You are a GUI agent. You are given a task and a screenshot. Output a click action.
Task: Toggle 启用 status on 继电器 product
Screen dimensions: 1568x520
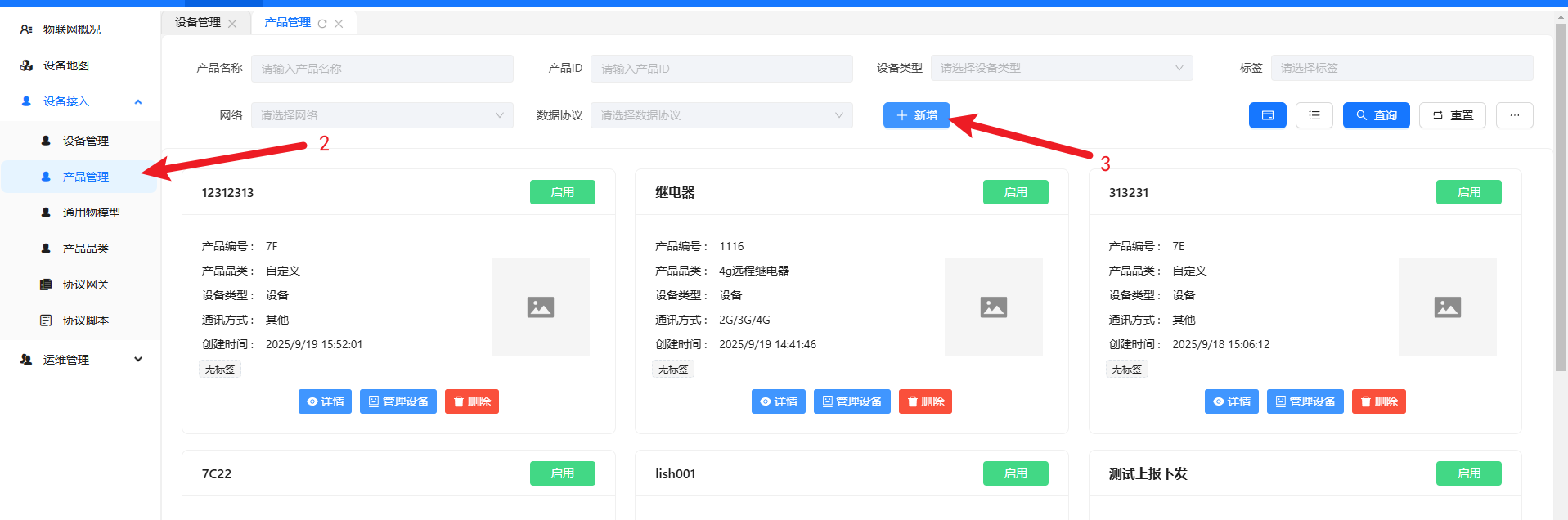pyautogui.click(x=1015, y=192)
